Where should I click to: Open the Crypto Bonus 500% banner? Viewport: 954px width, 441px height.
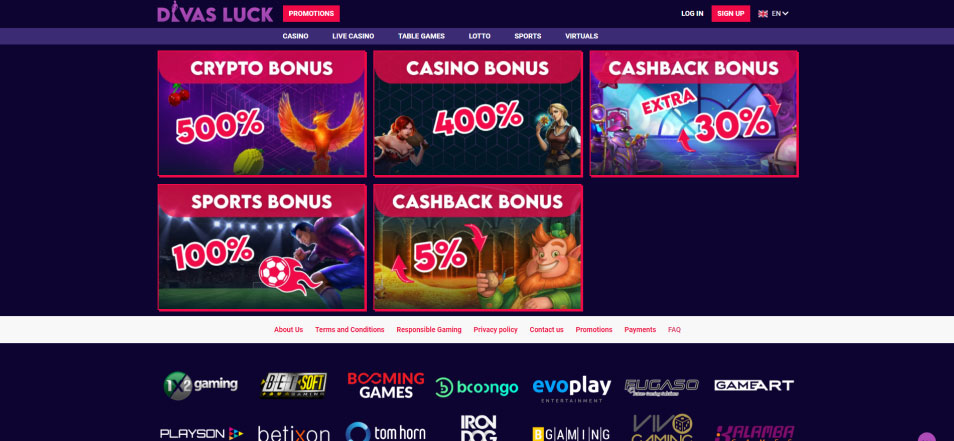262,114
